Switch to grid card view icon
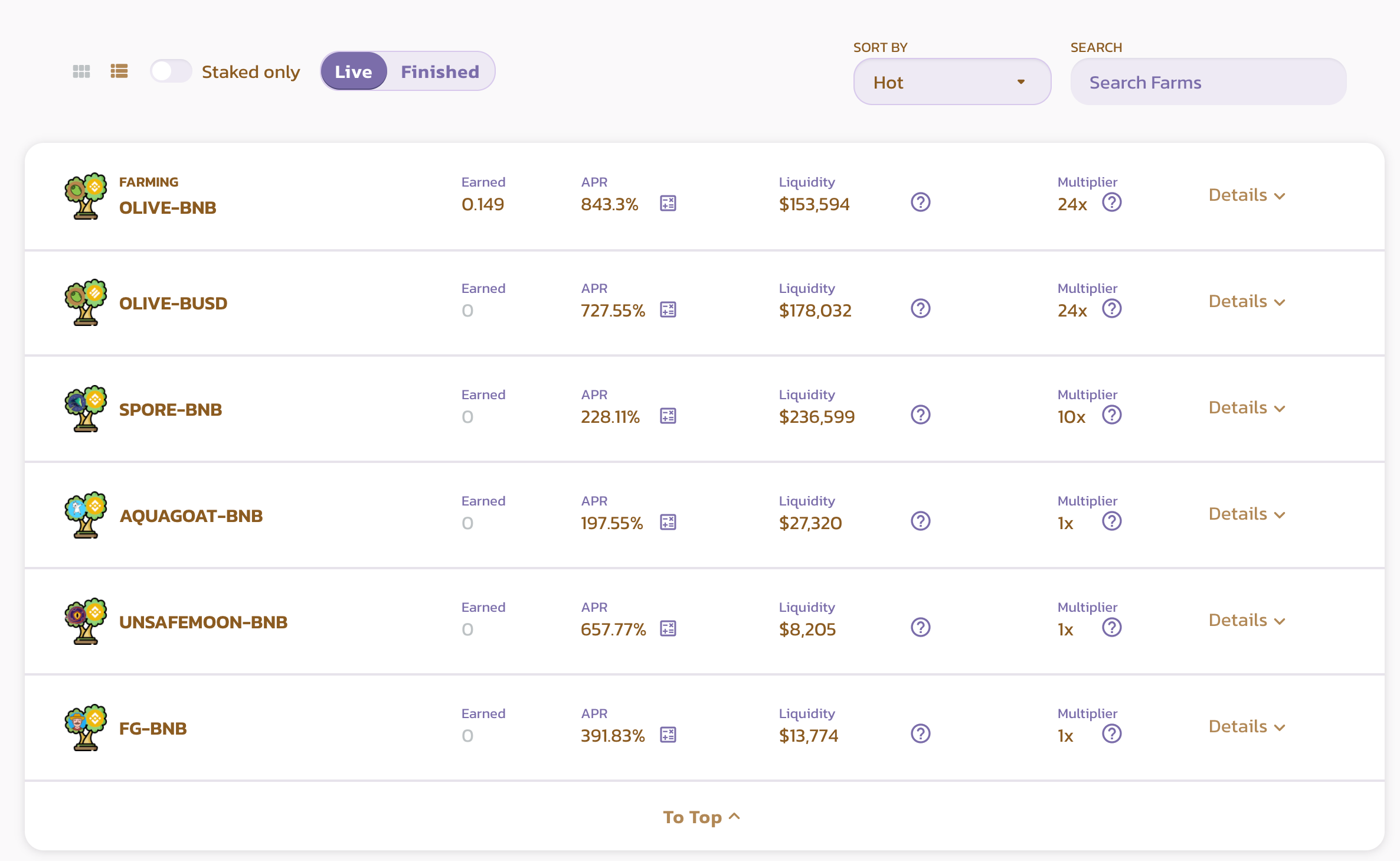The width and height of the screenshot is (1400, 861). pyautogui.click(x=81, y=71)
